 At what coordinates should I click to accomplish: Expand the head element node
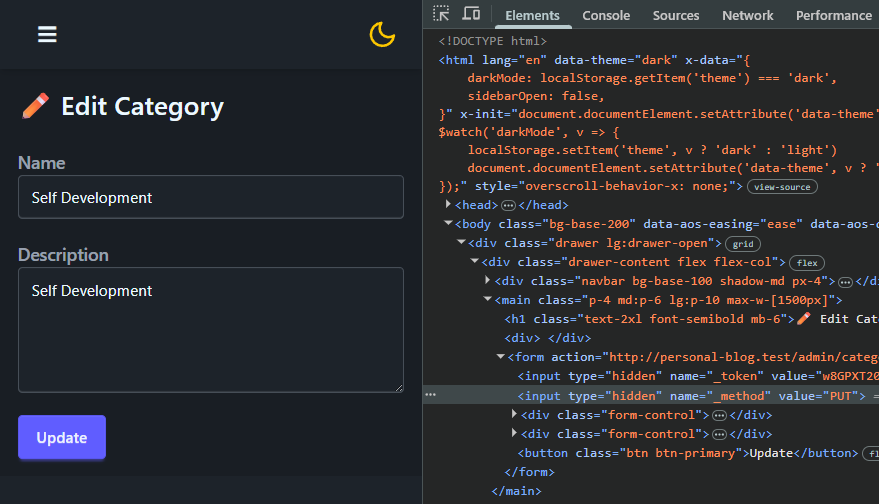click(448, 205)
